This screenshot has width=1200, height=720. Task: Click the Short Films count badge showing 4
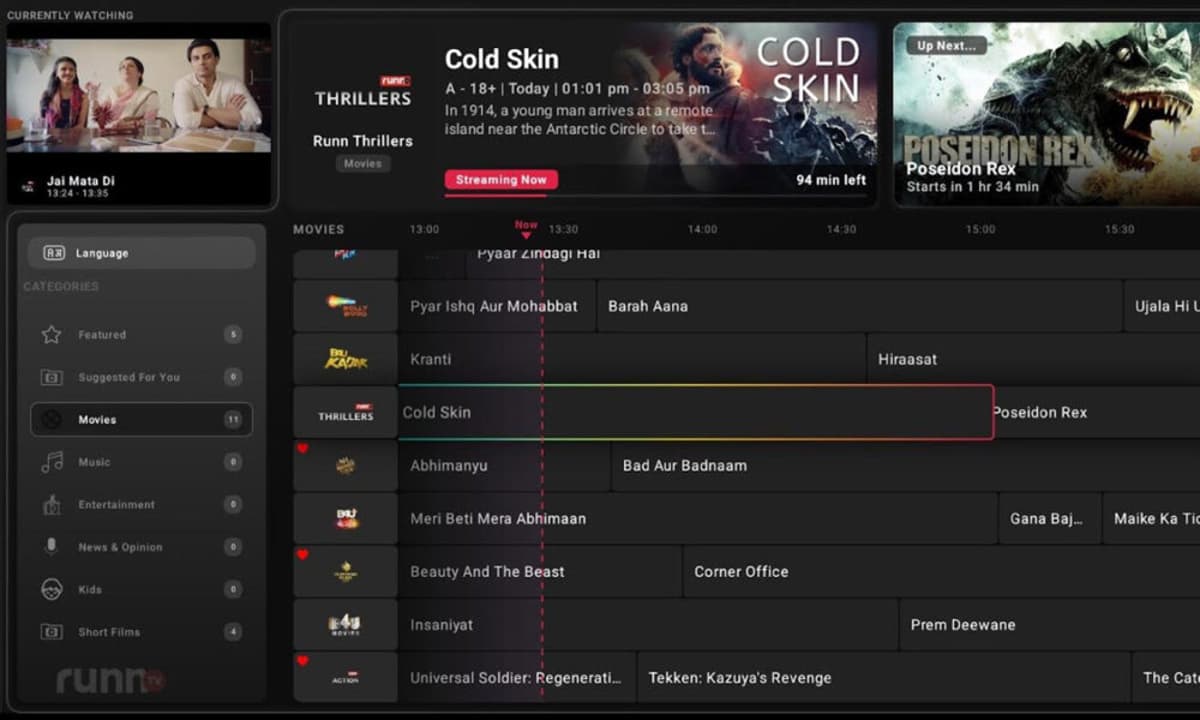point(233,632)
